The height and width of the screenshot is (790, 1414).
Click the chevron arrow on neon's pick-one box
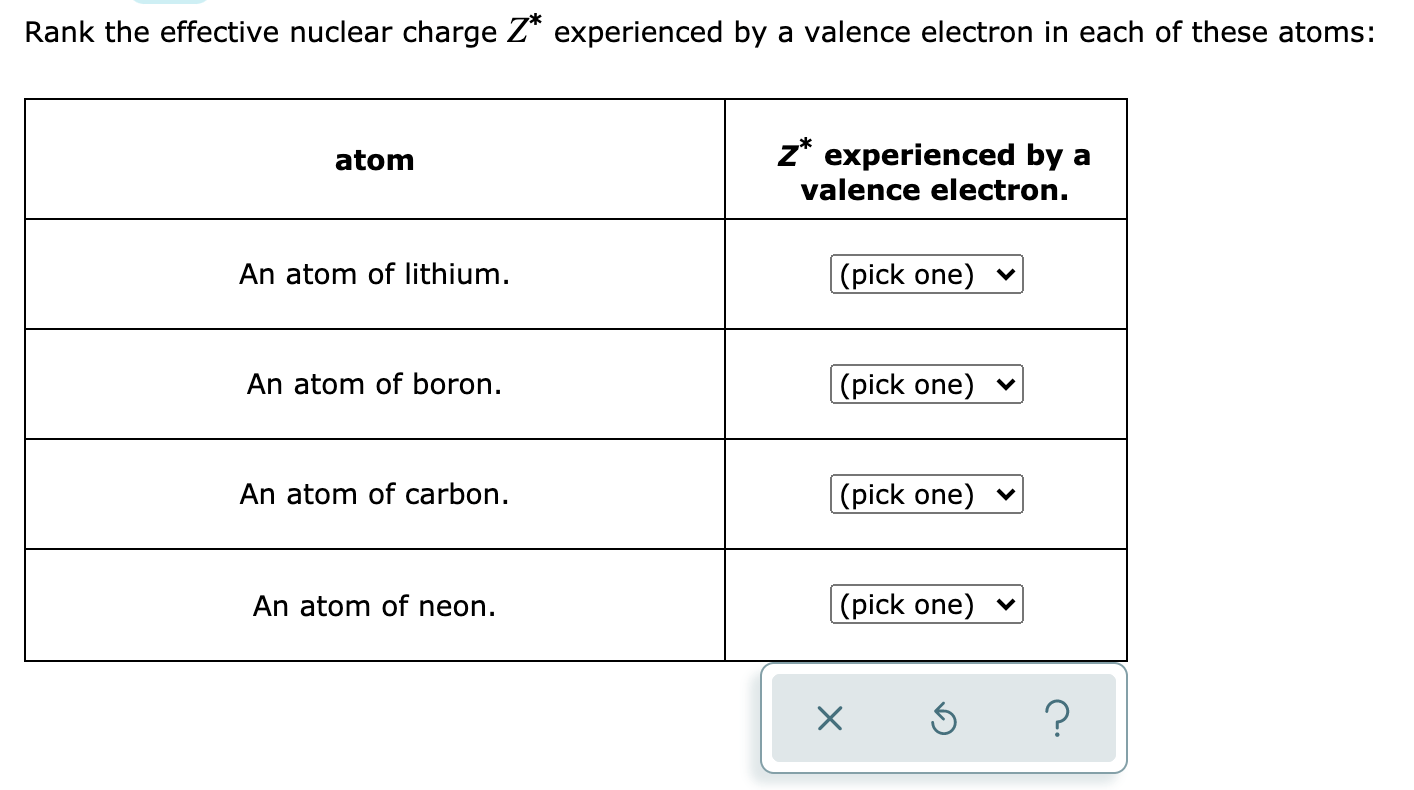pyautogui.click(x=1007, y=604)
